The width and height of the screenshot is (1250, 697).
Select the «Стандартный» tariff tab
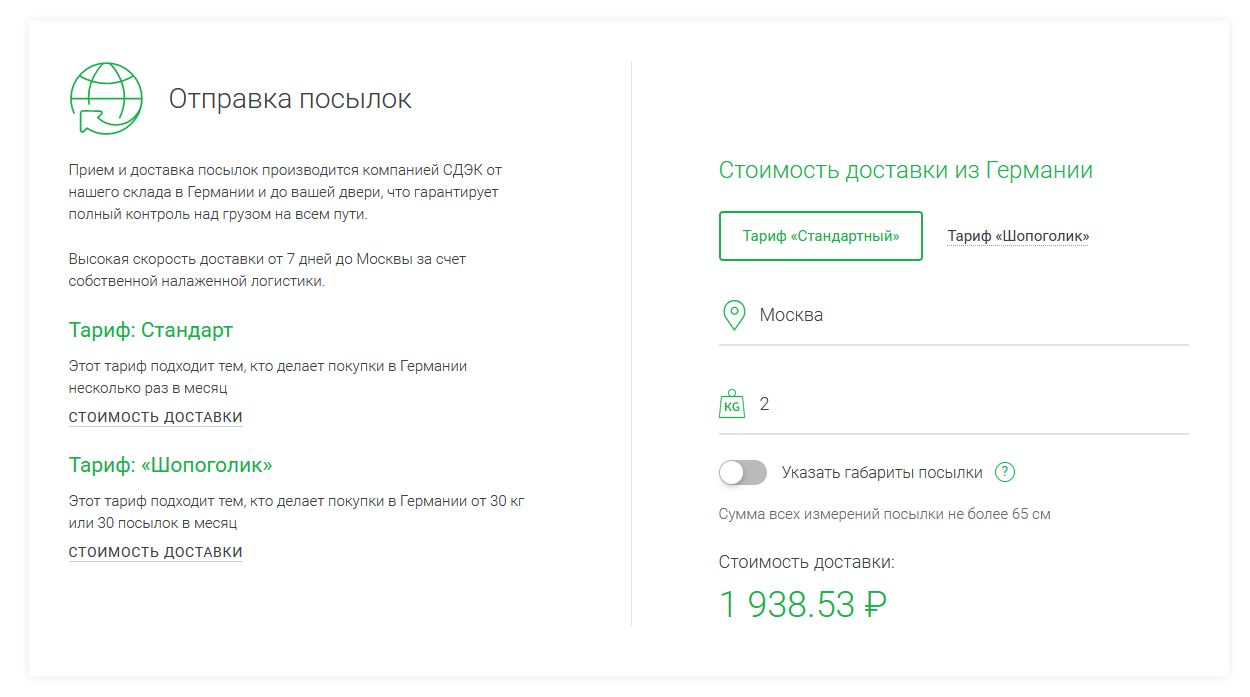[820, 236]
